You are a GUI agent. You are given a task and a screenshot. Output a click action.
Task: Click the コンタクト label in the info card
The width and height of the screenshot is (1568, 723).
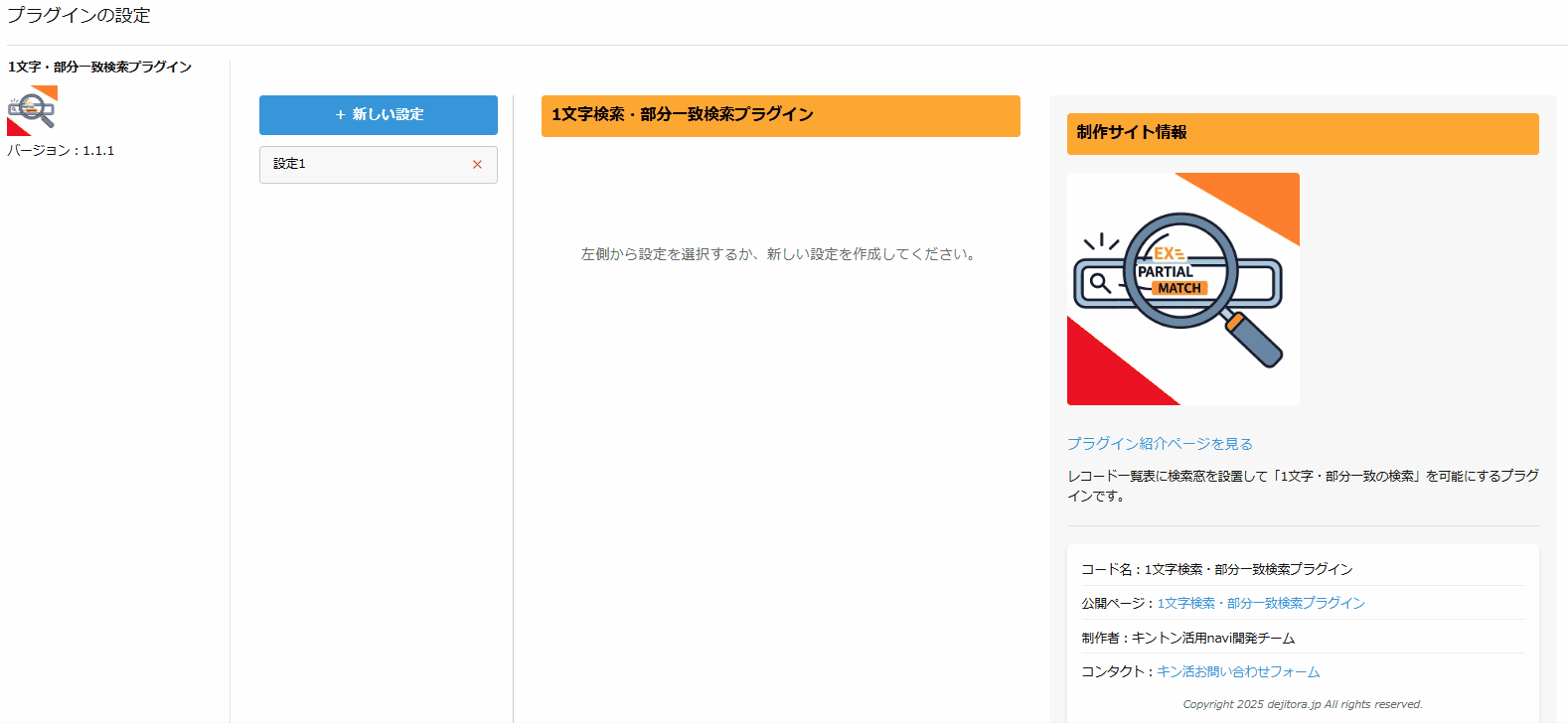click(1116, 671)
